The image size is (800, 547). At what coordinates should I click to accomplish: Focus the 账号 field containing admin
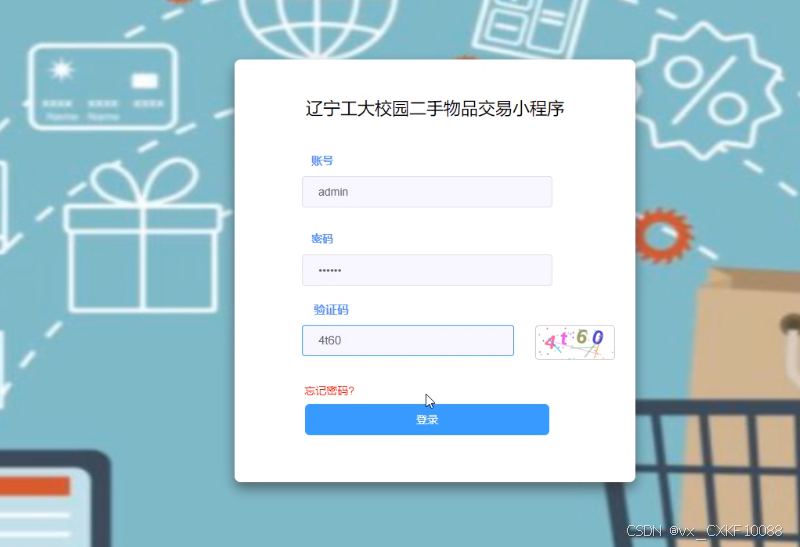(427, 192)
